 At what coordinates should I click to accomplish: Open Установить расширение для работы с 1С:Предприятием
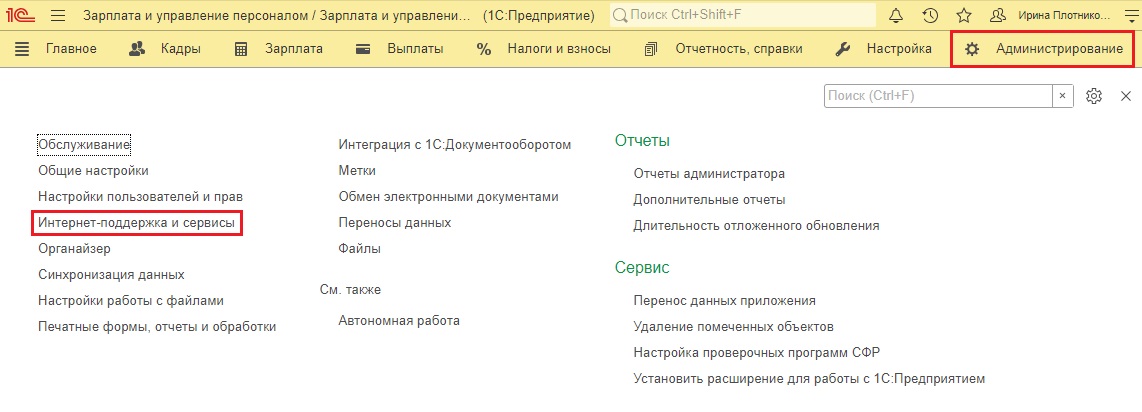click(809, 379)
